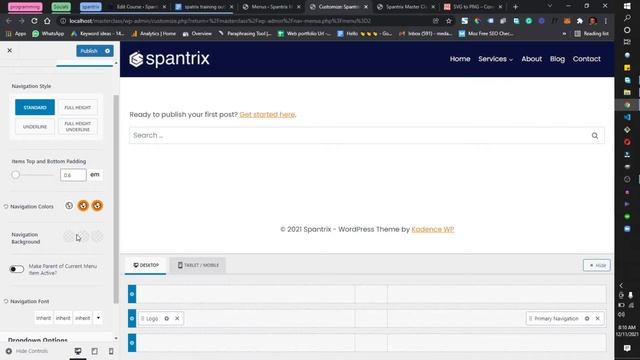Open the Reading list
Screen dimensions: 640x360
[x=591, y=33]
